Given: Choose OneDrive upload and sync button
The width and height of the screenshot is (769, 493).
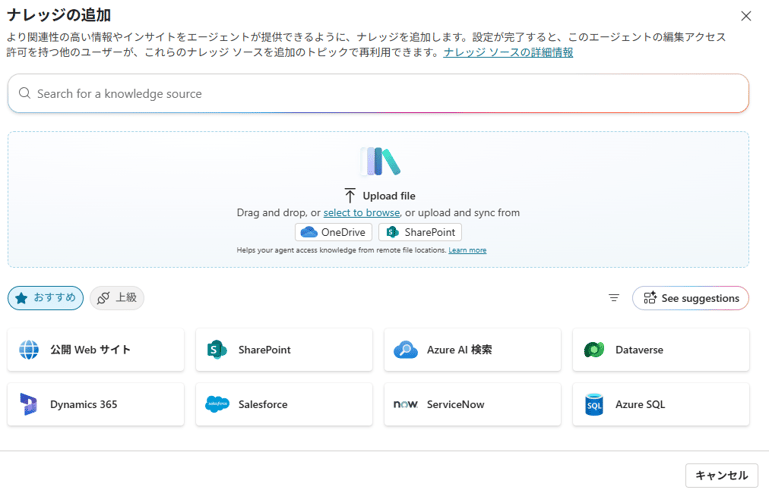Looking at the screenshot, I should point(333,232).
